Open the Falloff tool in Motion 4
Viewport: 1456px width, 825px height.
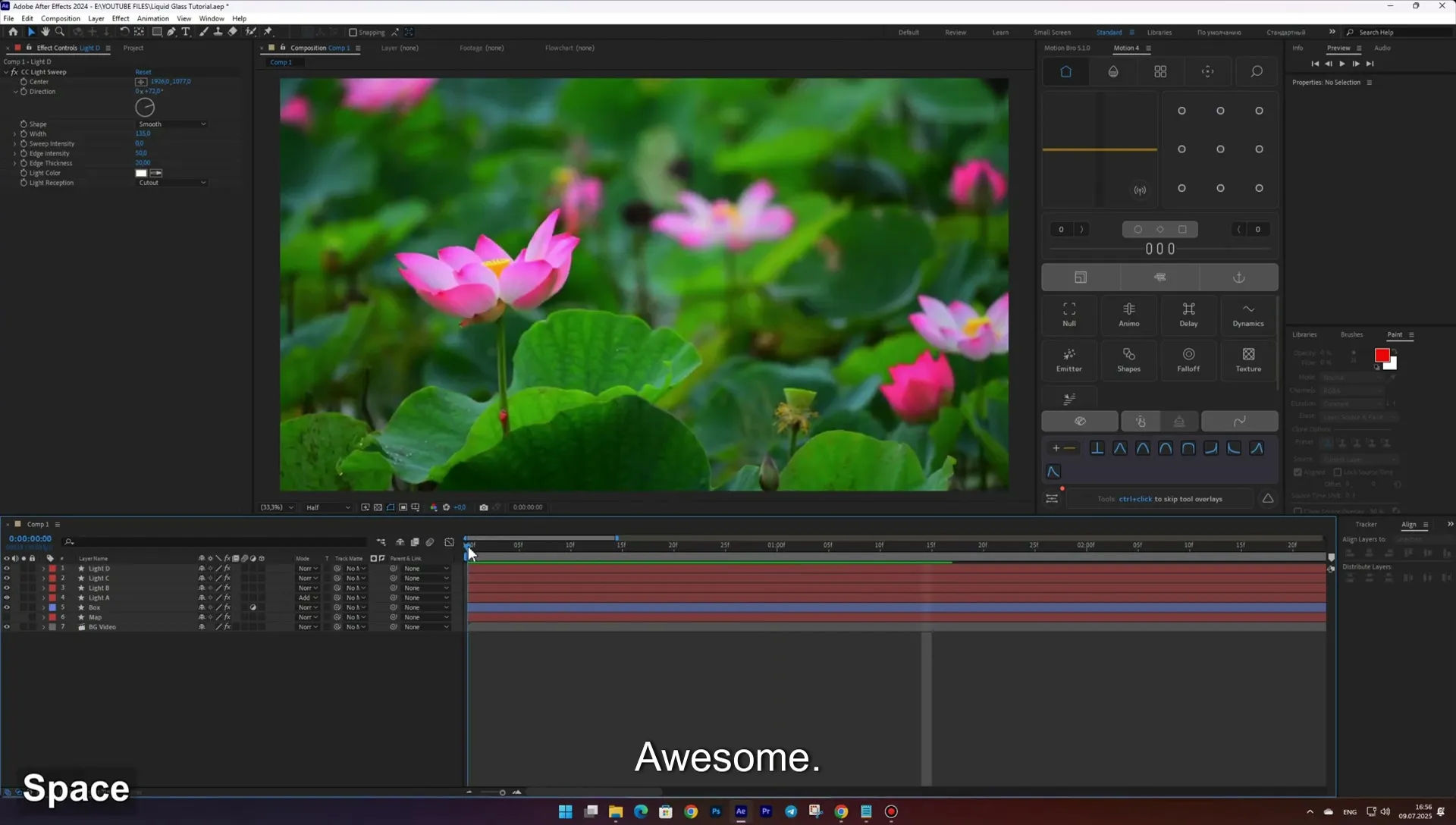tap(1188, 360)
